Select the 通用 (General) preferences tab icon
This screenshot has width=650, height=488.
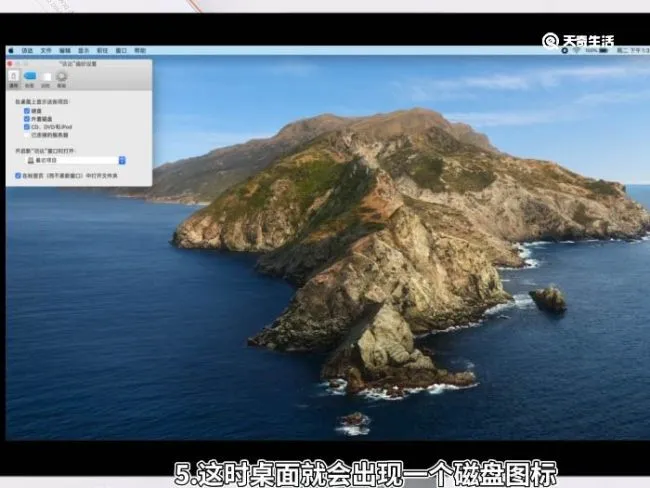coord(14,79)
